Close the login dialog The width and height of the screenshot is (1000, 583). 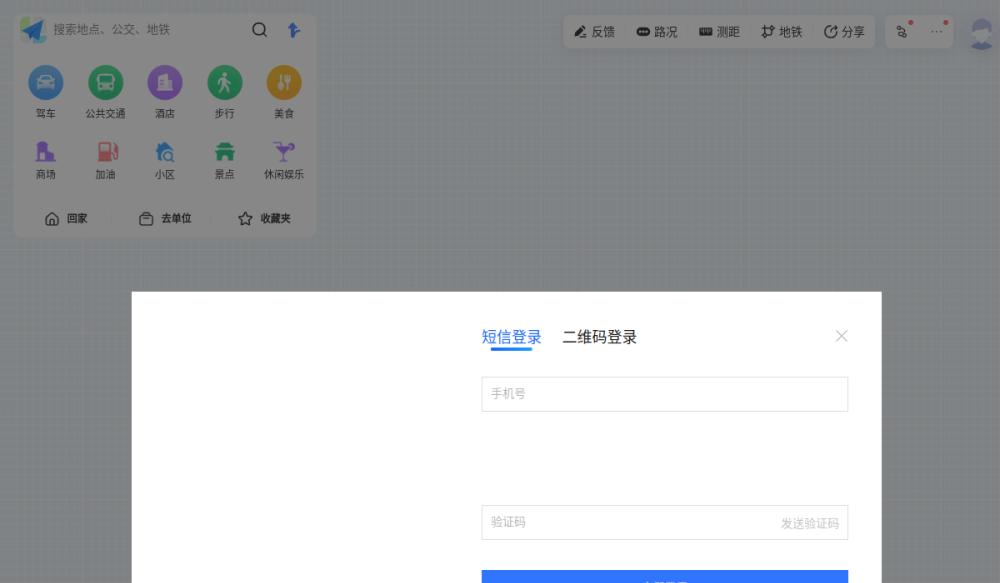point(841,336)
